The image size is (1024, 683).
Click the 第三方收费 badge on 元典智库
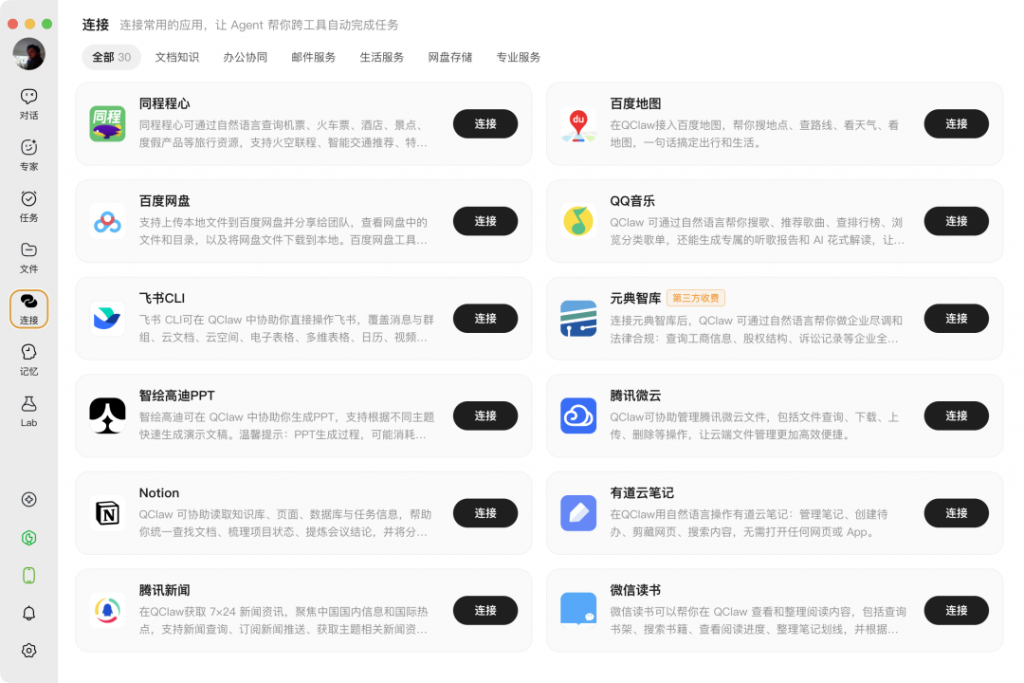(x=696, y=298)
